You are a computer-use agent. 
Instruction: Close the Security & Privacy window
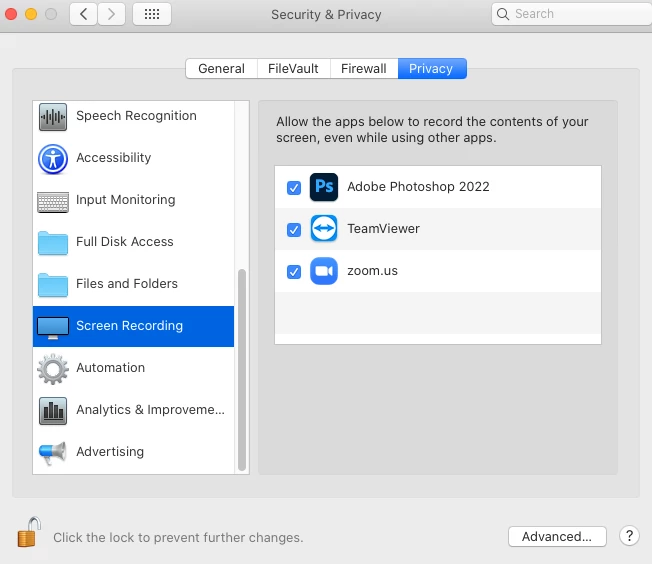[x=11, y=14]
